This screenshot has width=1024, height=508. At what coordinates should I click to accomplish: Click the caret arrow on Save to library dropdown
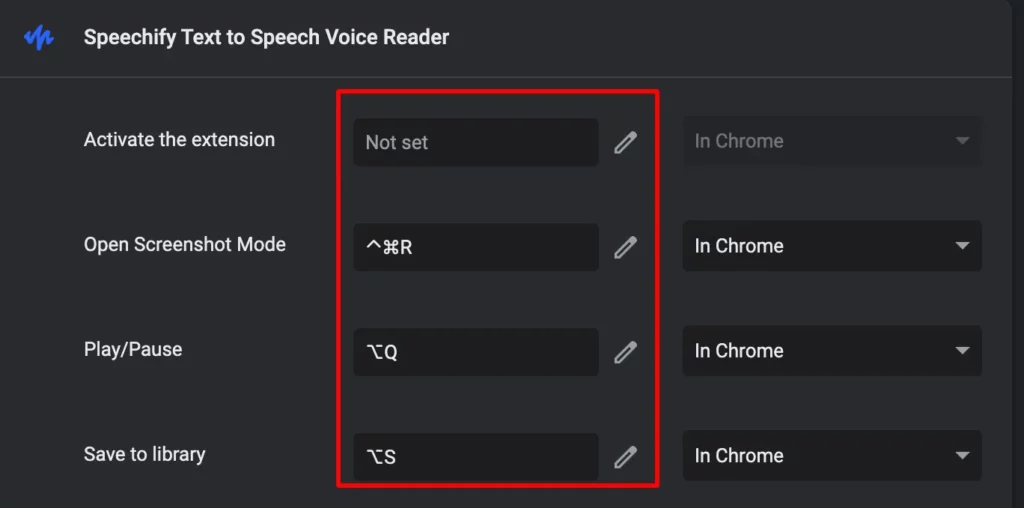962,456
